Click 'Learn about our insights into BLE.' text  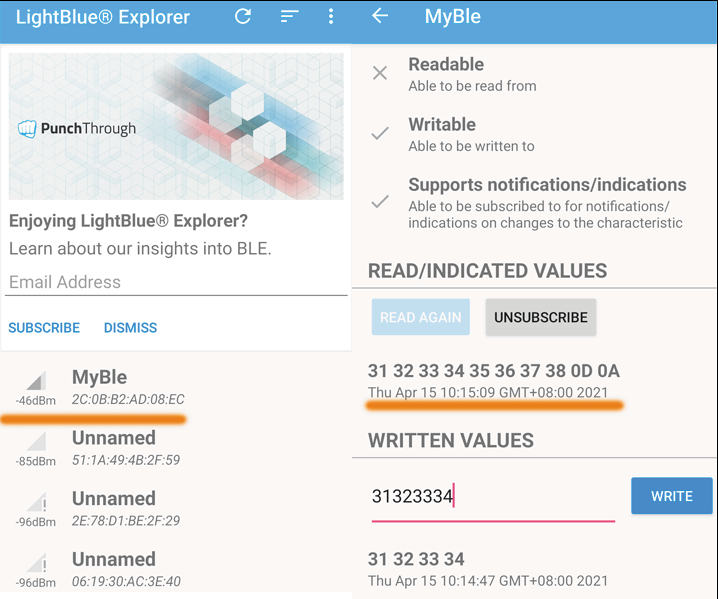tap(140, 249)
